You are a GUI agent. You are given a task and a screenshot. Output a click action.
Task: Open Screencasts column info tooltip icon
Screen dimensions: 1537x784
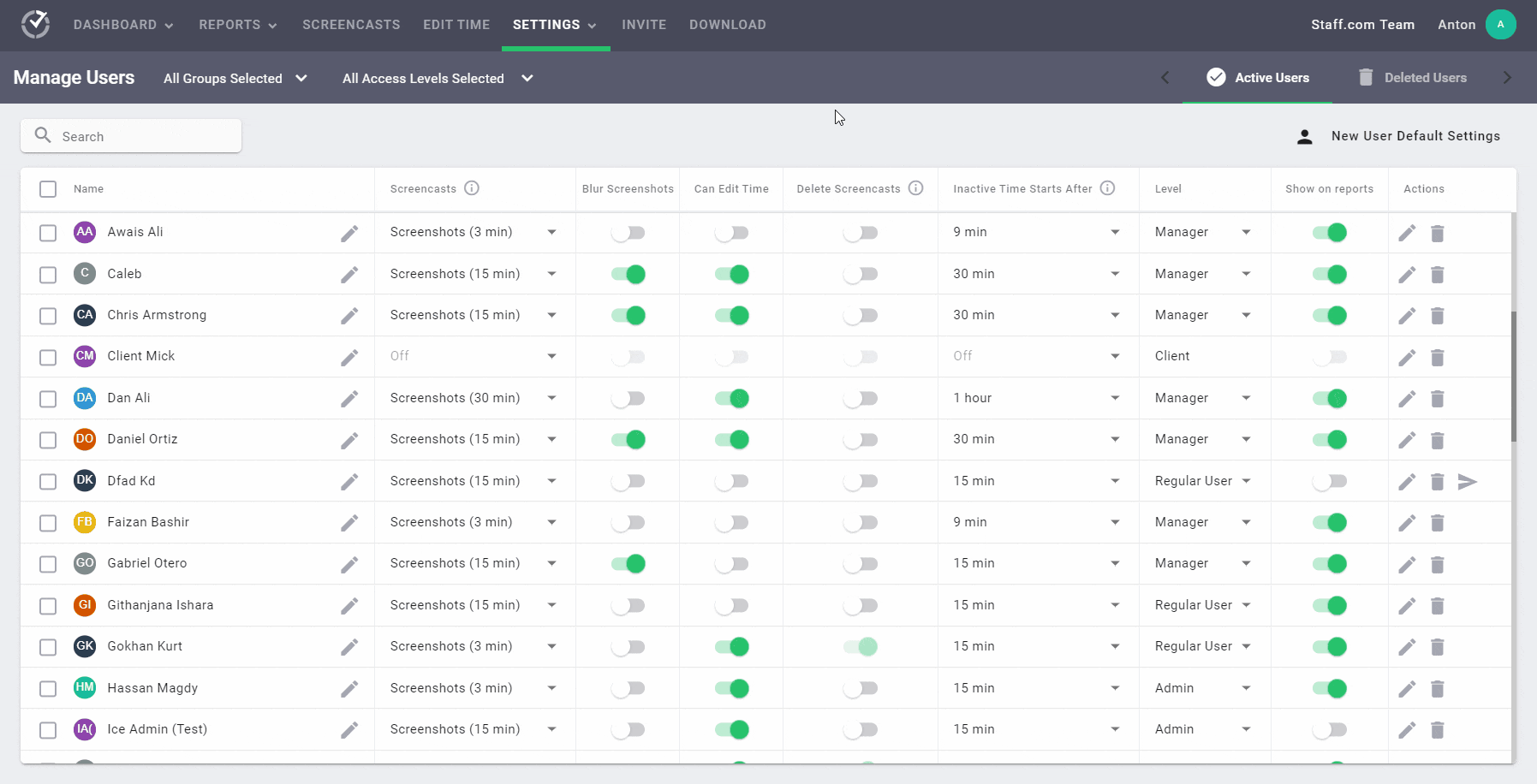tap(472, 188)
